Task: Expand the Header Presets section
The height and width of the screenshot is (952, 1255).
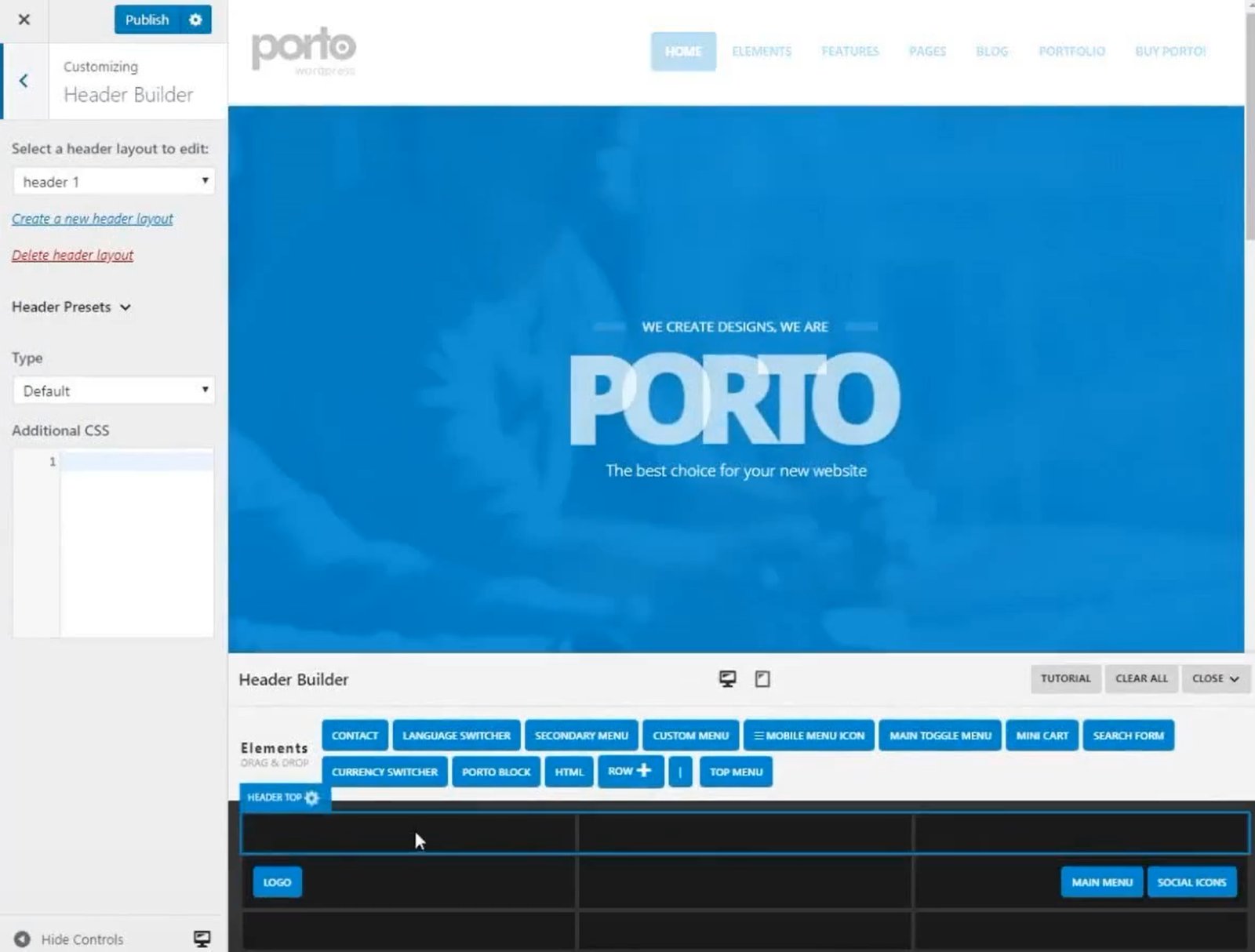Action: tap(71, 307)
